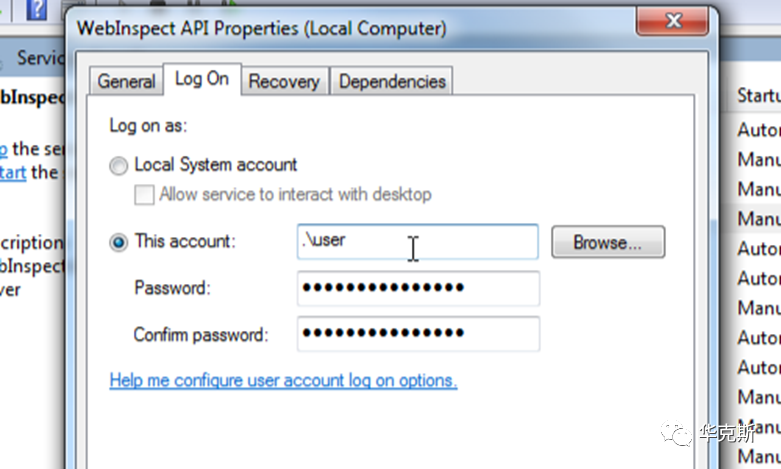Viewport: 781px width, 469px height.
Task: Click the Stop service link behind dialog
Action: point(4,149)
